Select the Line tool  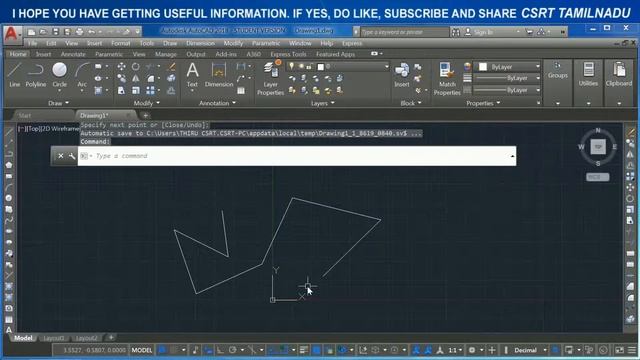(x=14, y=75)
